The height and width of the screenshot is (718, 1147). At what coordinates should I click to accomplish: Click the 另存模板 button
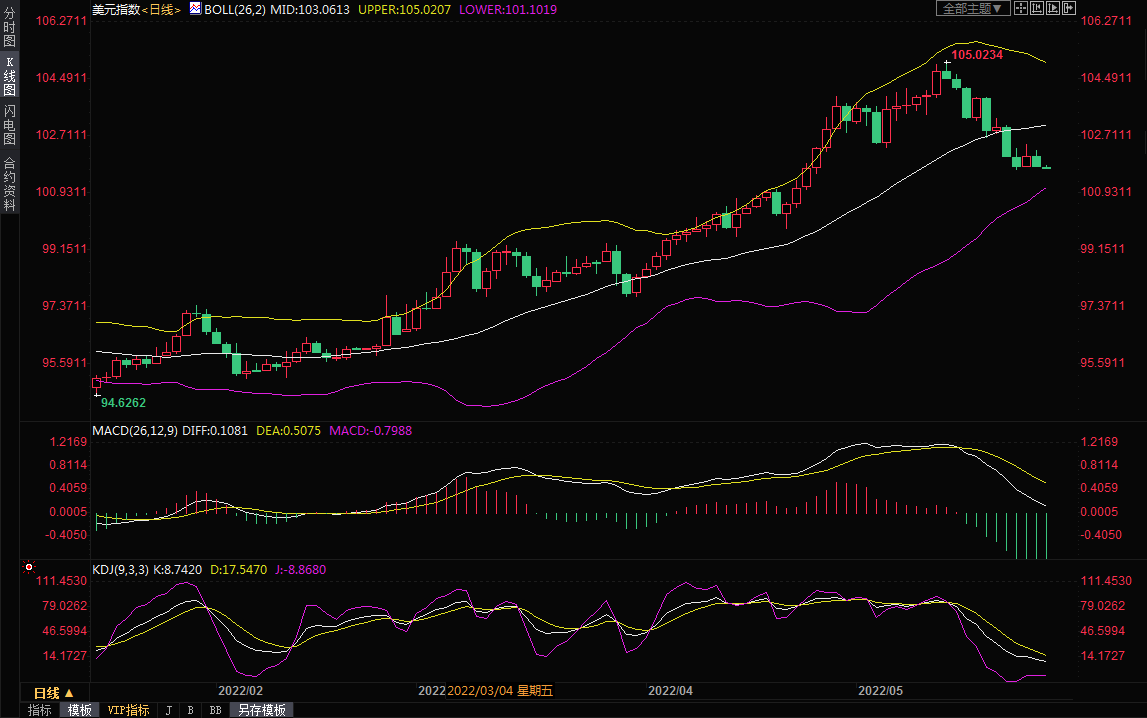(261, 710)
